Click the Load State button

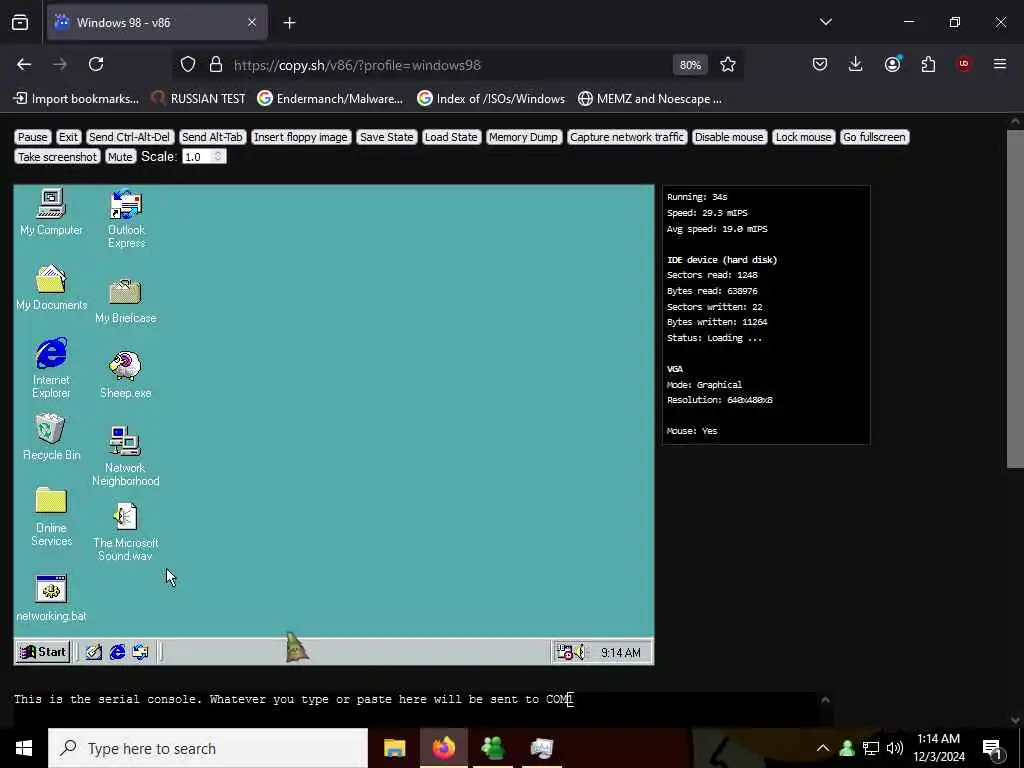(x=451, y=137)
